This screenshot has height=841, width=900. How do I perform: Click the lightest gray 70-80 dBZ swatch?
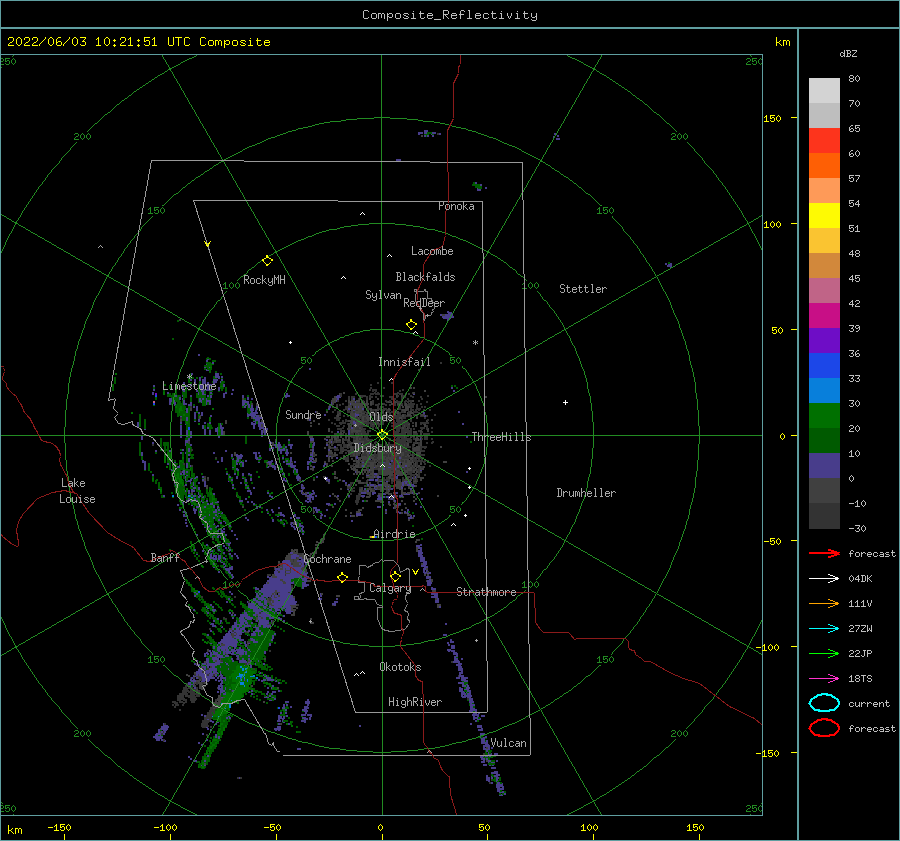click(x=824, y=90)
